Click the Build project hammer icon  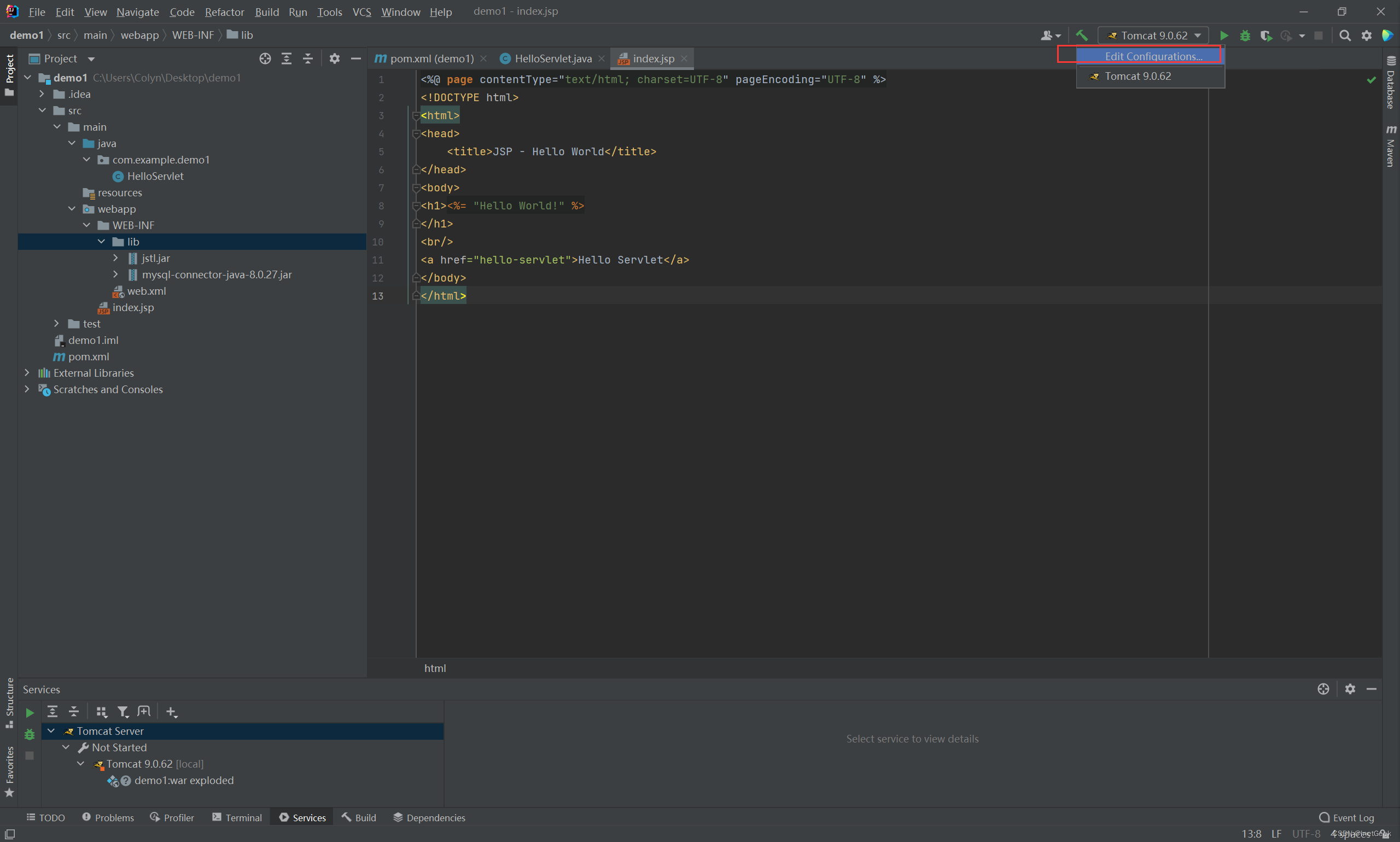[1082, 35]
